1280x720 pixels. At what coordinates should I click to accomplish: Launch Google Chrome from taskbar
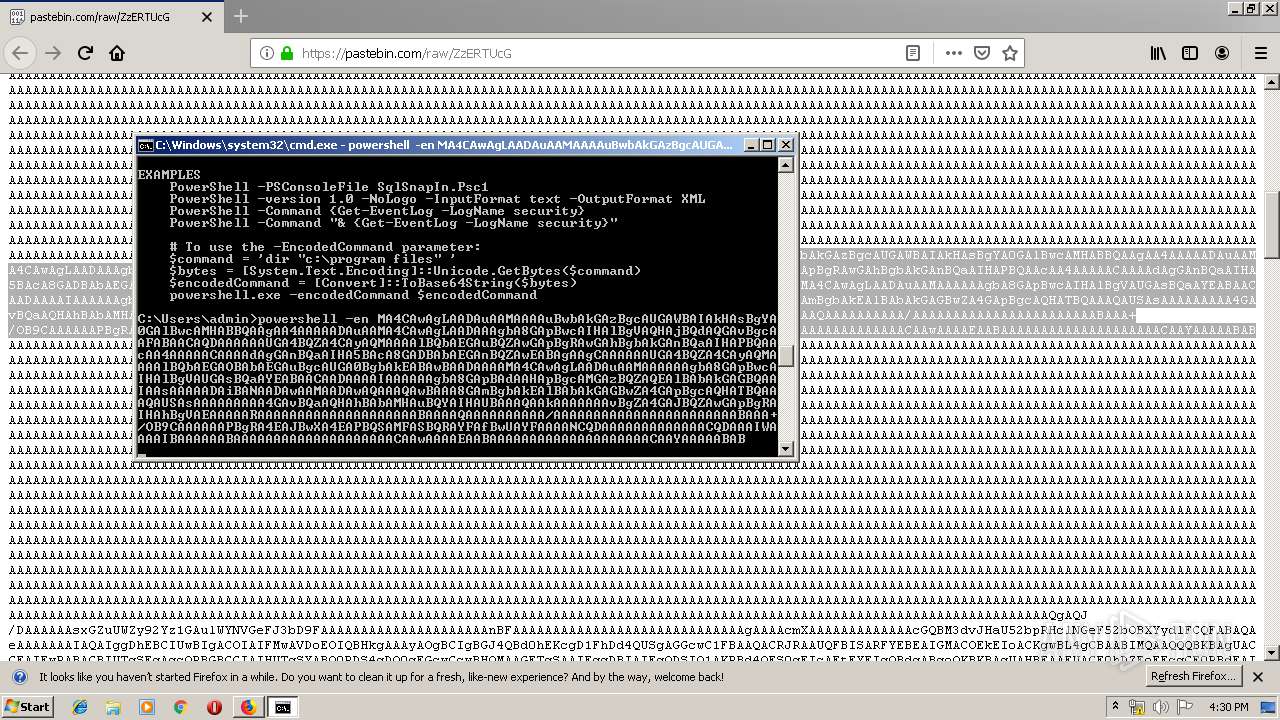pyautogui.click(x=180, y=707)
